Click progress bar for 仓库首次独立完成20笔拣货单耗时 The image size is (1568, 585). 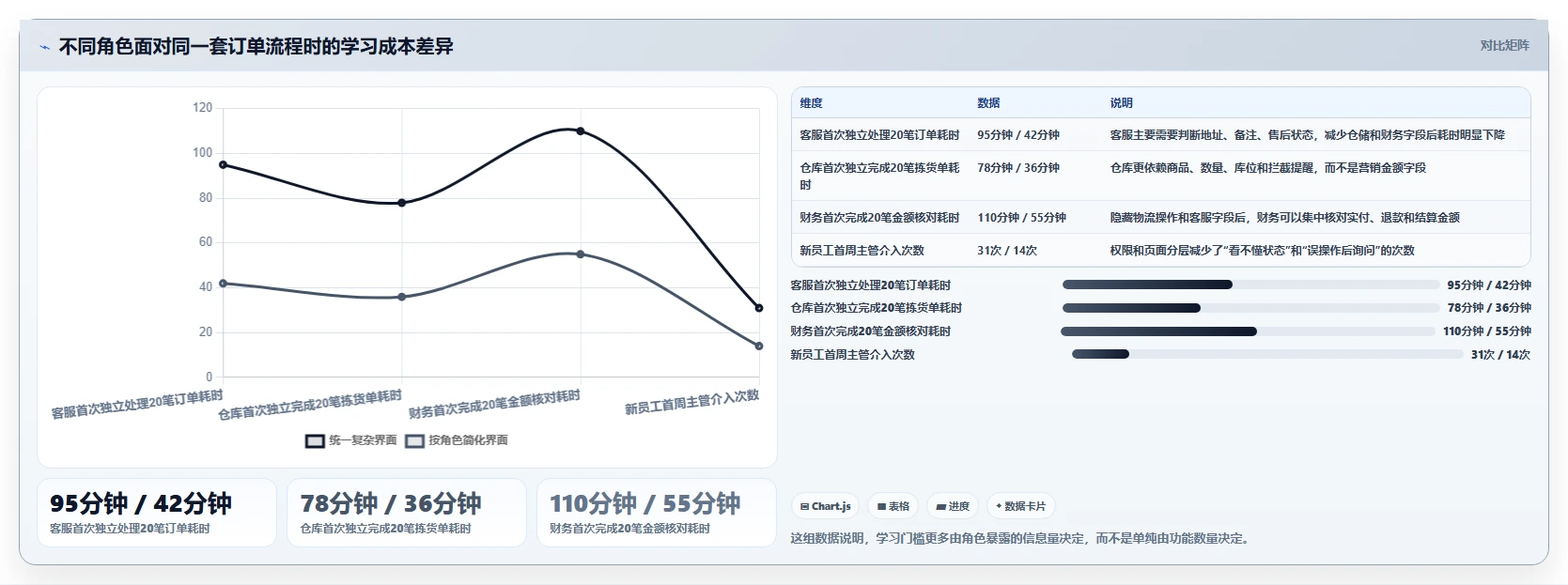[x=1250, y=308]
